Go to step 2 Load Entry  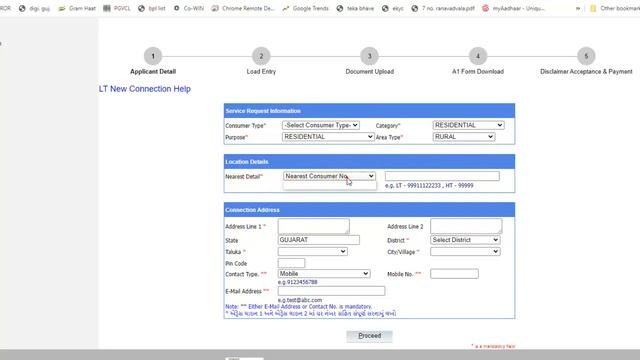click(x=261, y=56)
